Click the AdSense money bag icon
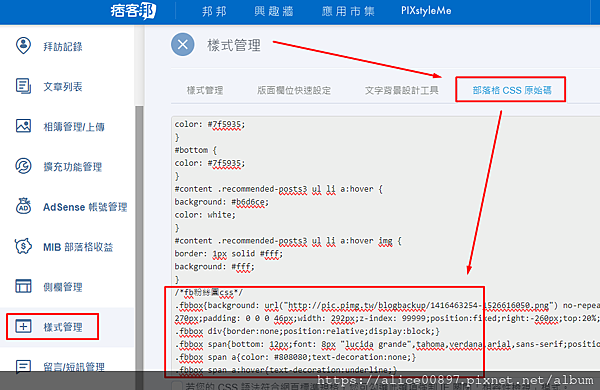600x390 pixels. click(x=23, y=206)
